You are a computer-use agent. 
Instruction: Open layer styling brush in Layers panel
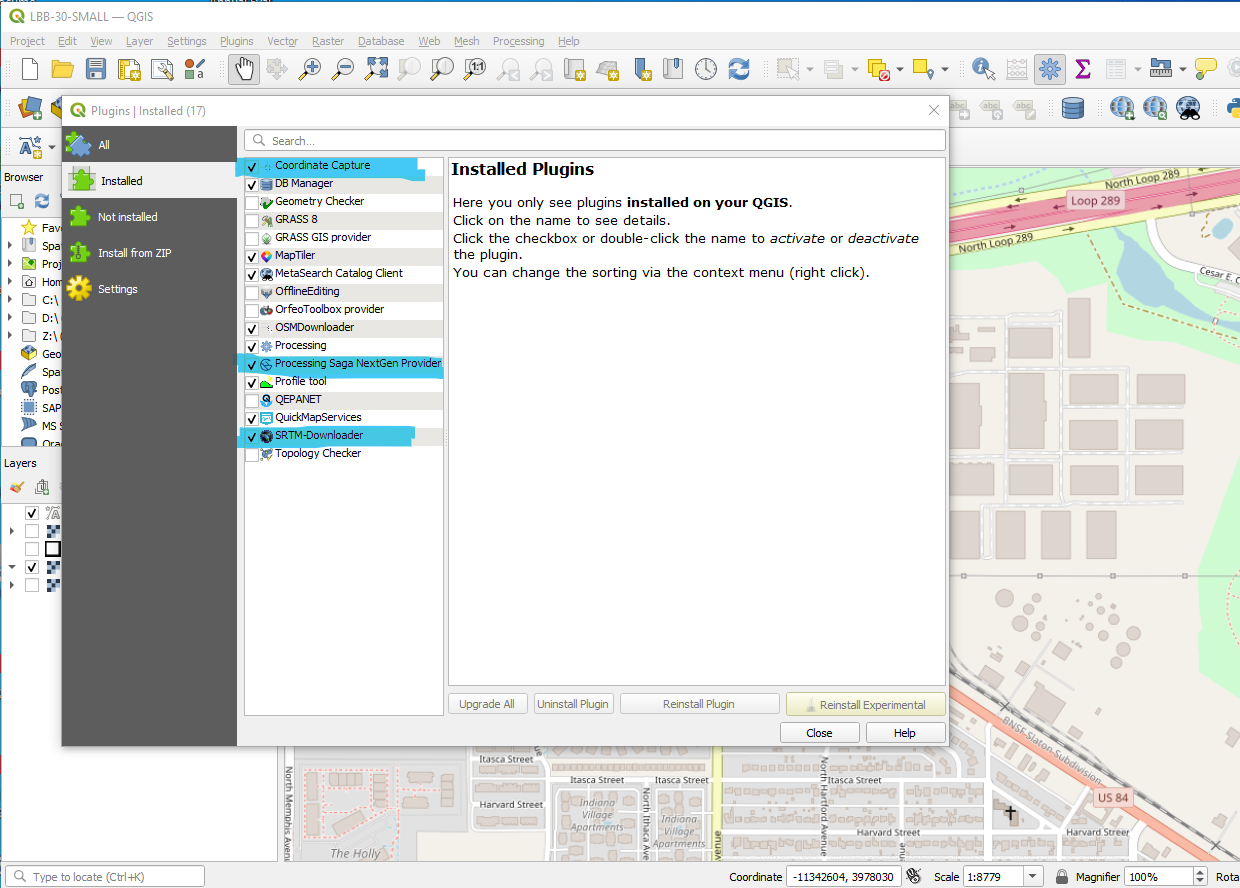(x=16, y=487)
